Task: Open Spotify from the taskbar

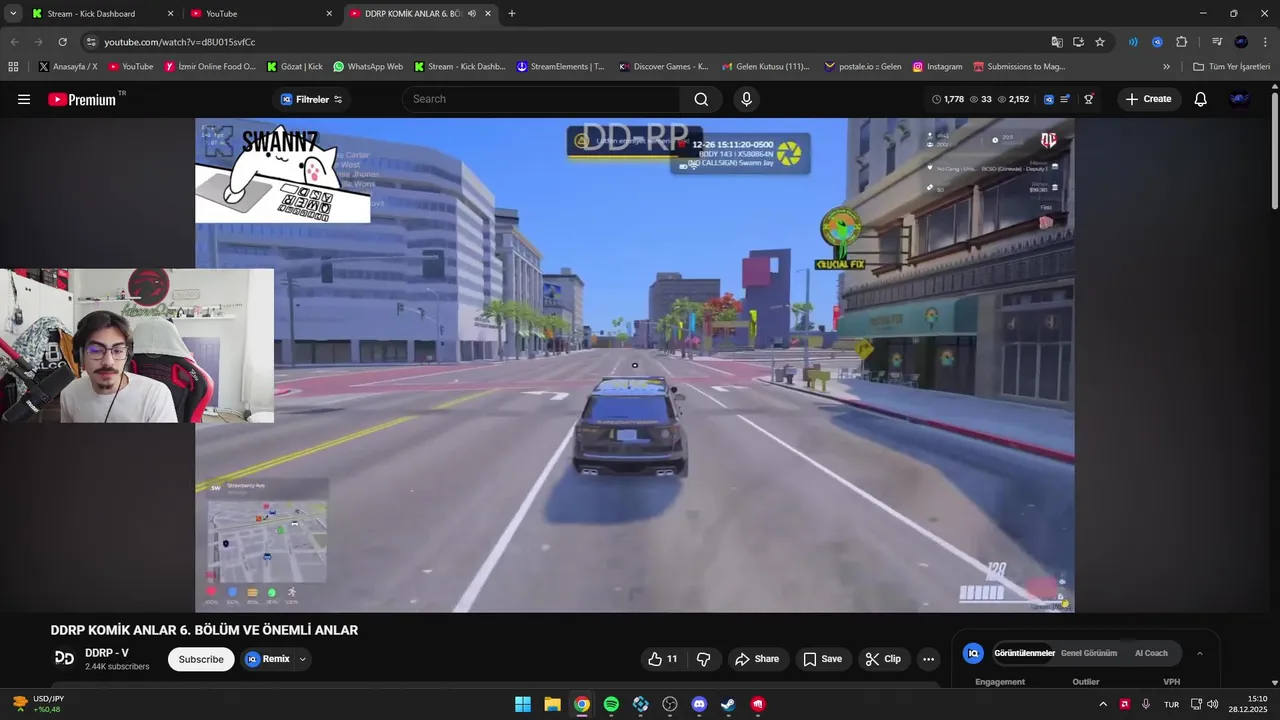Action: point(611,704)
